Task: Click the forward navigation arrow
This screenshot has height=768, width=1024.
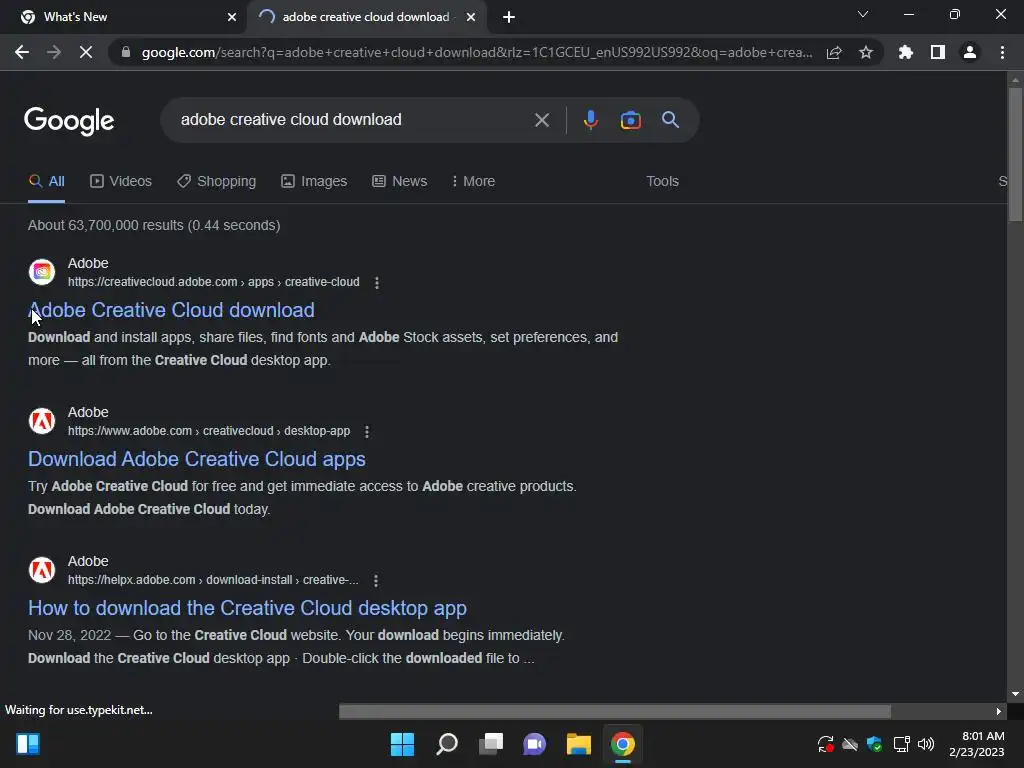Action: tap(54, 52)
